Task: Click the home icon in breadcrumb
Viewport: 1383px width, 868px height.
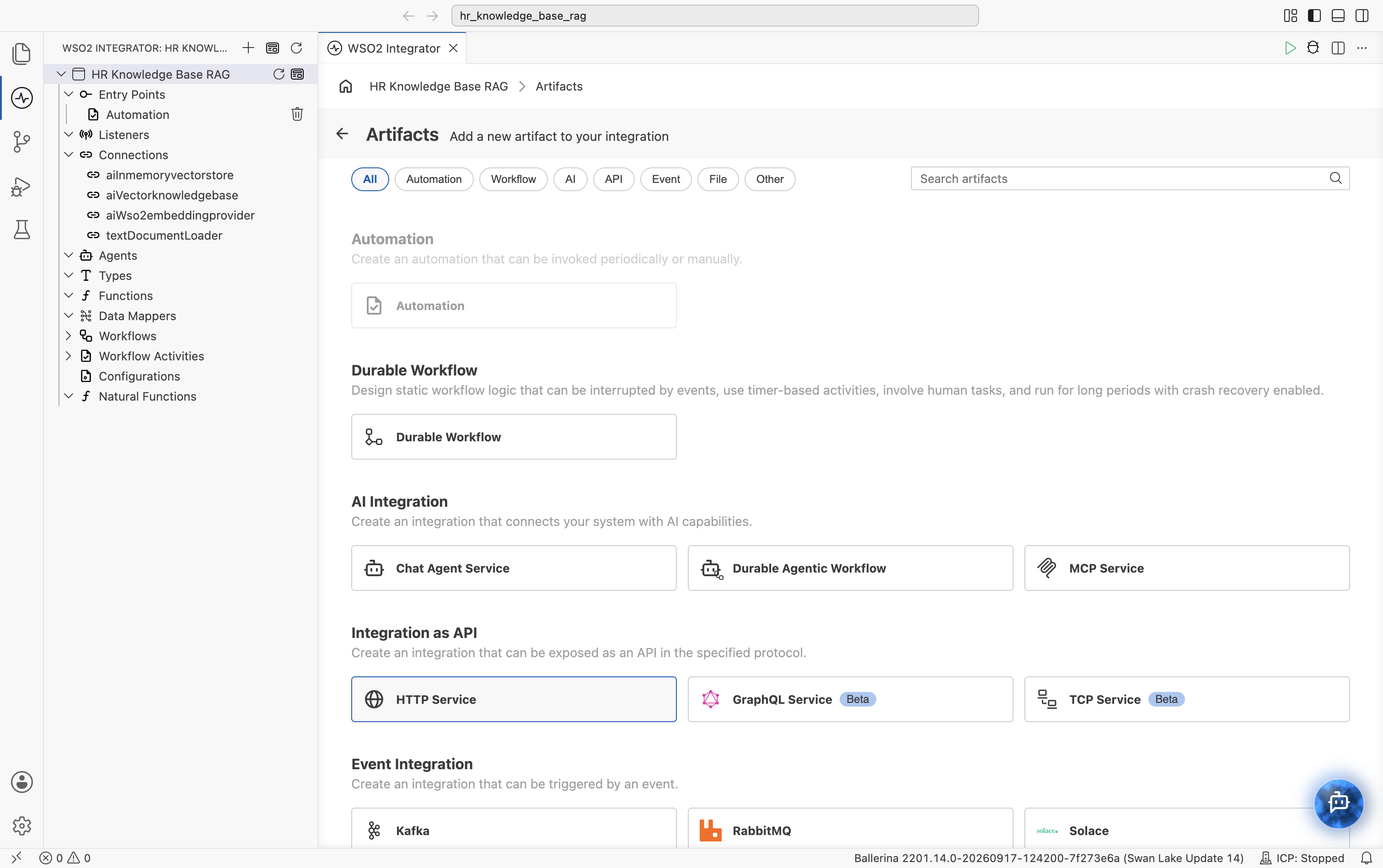Action: point(346,86)
